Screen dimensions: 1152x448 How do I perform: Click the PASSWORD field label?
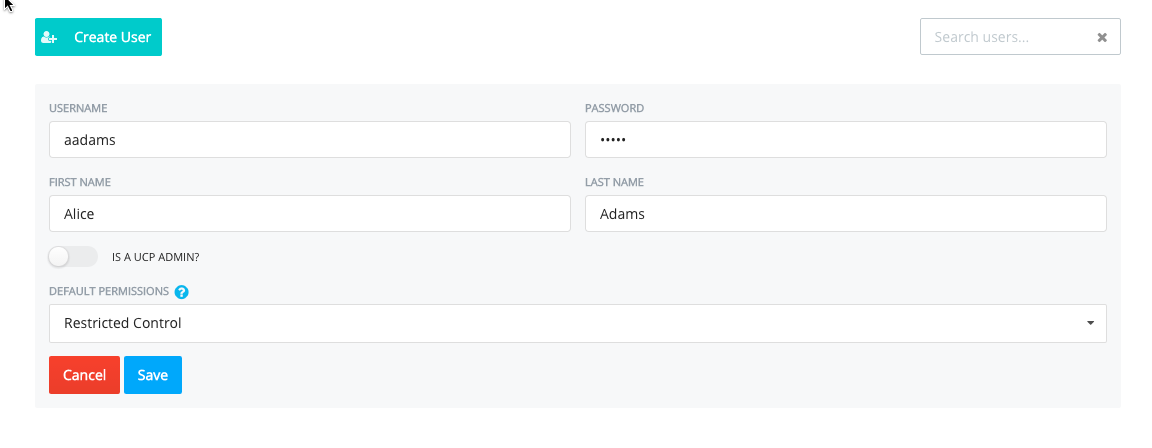614,108
